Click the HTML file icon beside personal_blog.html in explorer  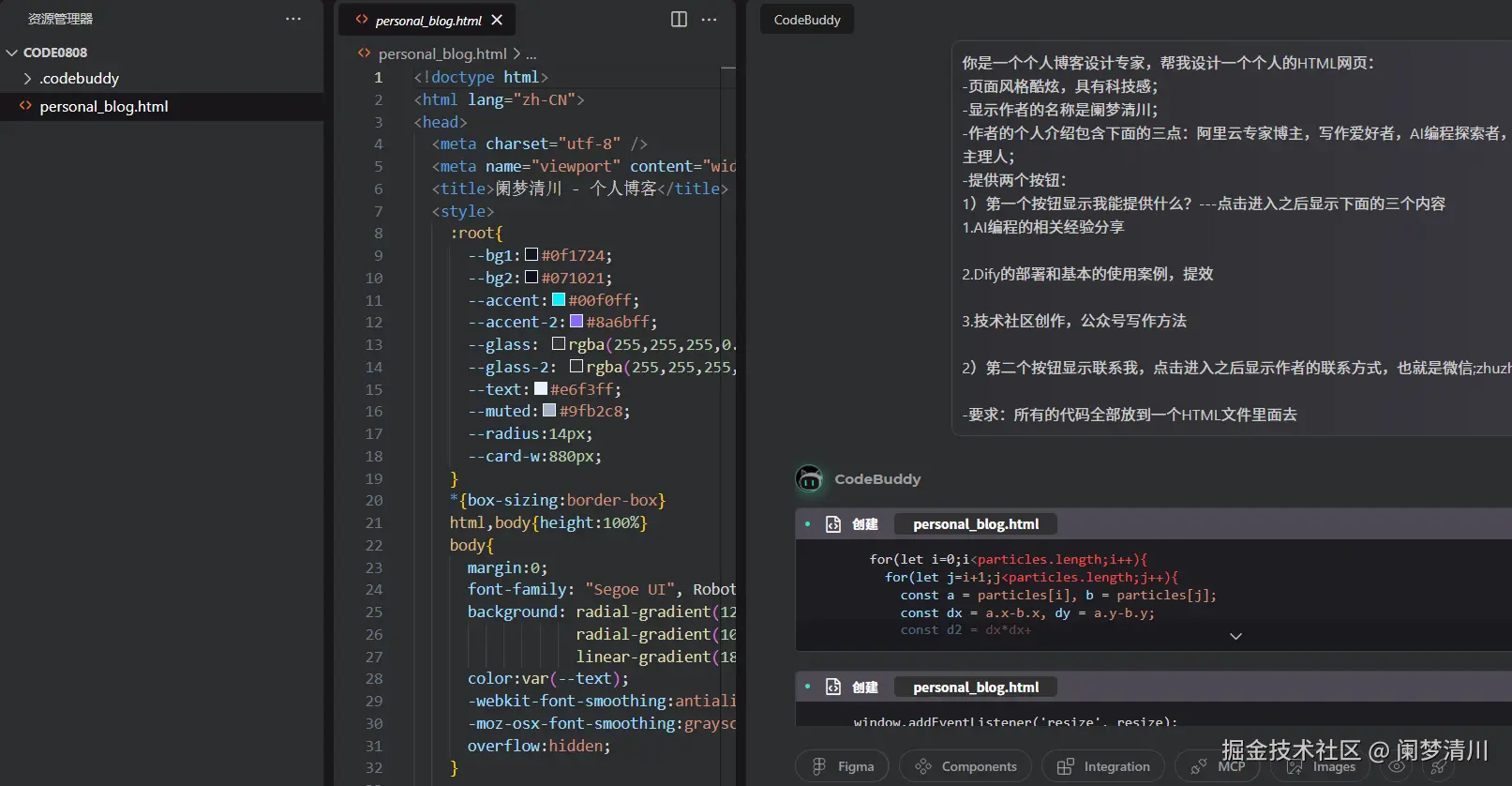tap(25, 106)
